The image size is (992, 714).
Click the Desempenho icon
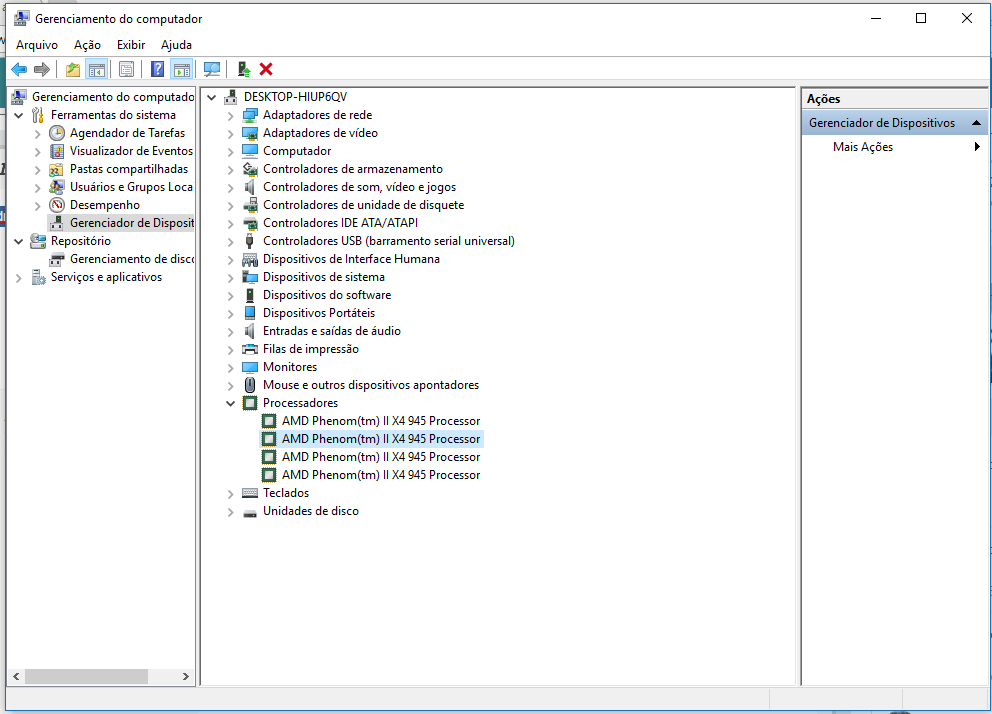tap(57, 205)
